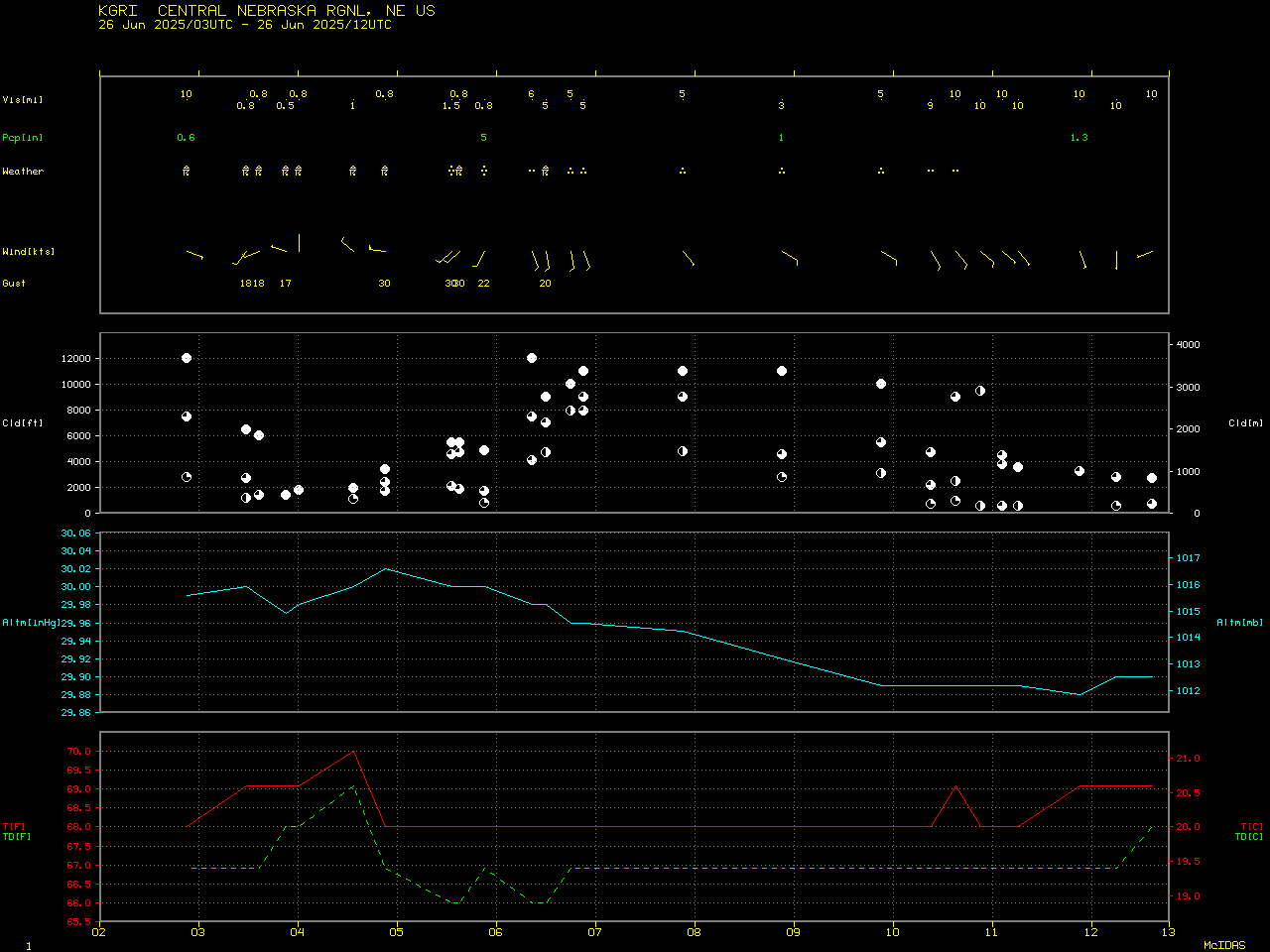Screen dimensions: 1270x952
Task: Select the Altm[inHg] axis label
Action: click(x=31, y=623)
